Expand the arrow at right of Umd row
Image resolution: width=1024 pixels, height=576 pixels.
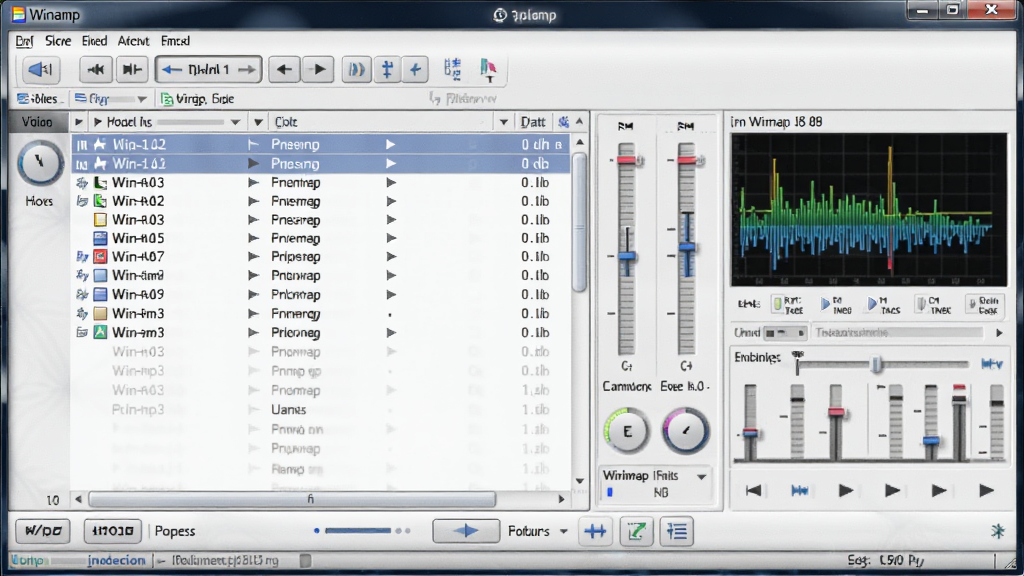999,333
